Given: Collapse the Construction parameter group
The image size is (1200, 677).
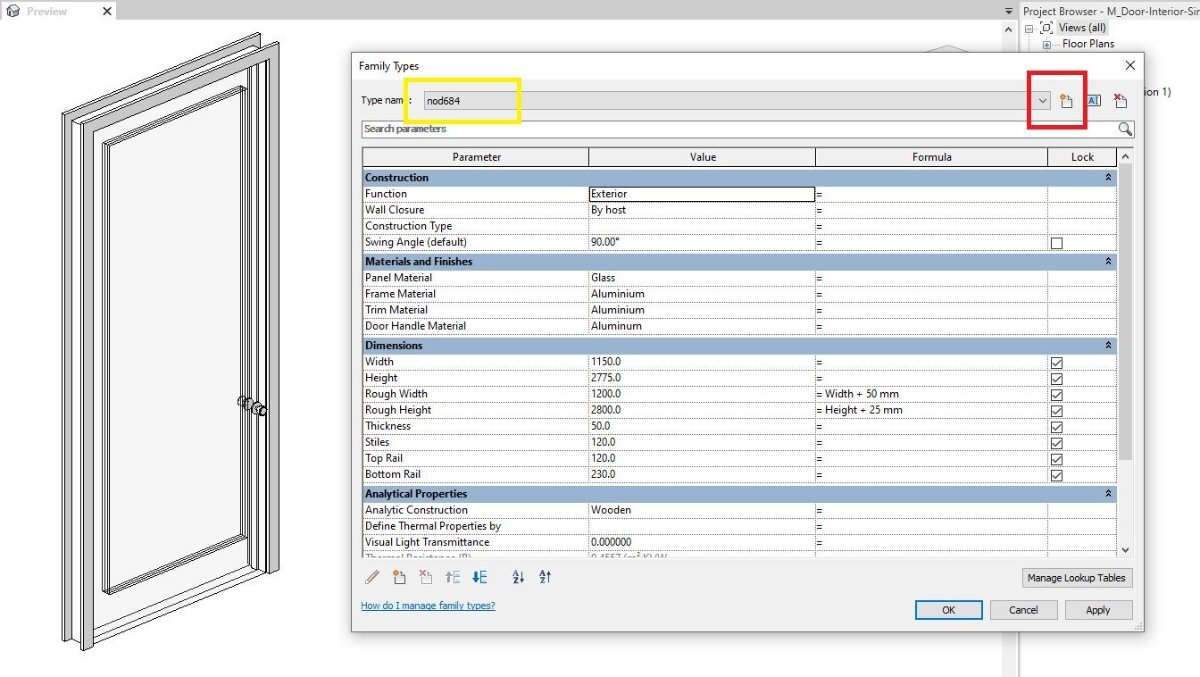Looking at the screenshot, I should (1108, 177).
